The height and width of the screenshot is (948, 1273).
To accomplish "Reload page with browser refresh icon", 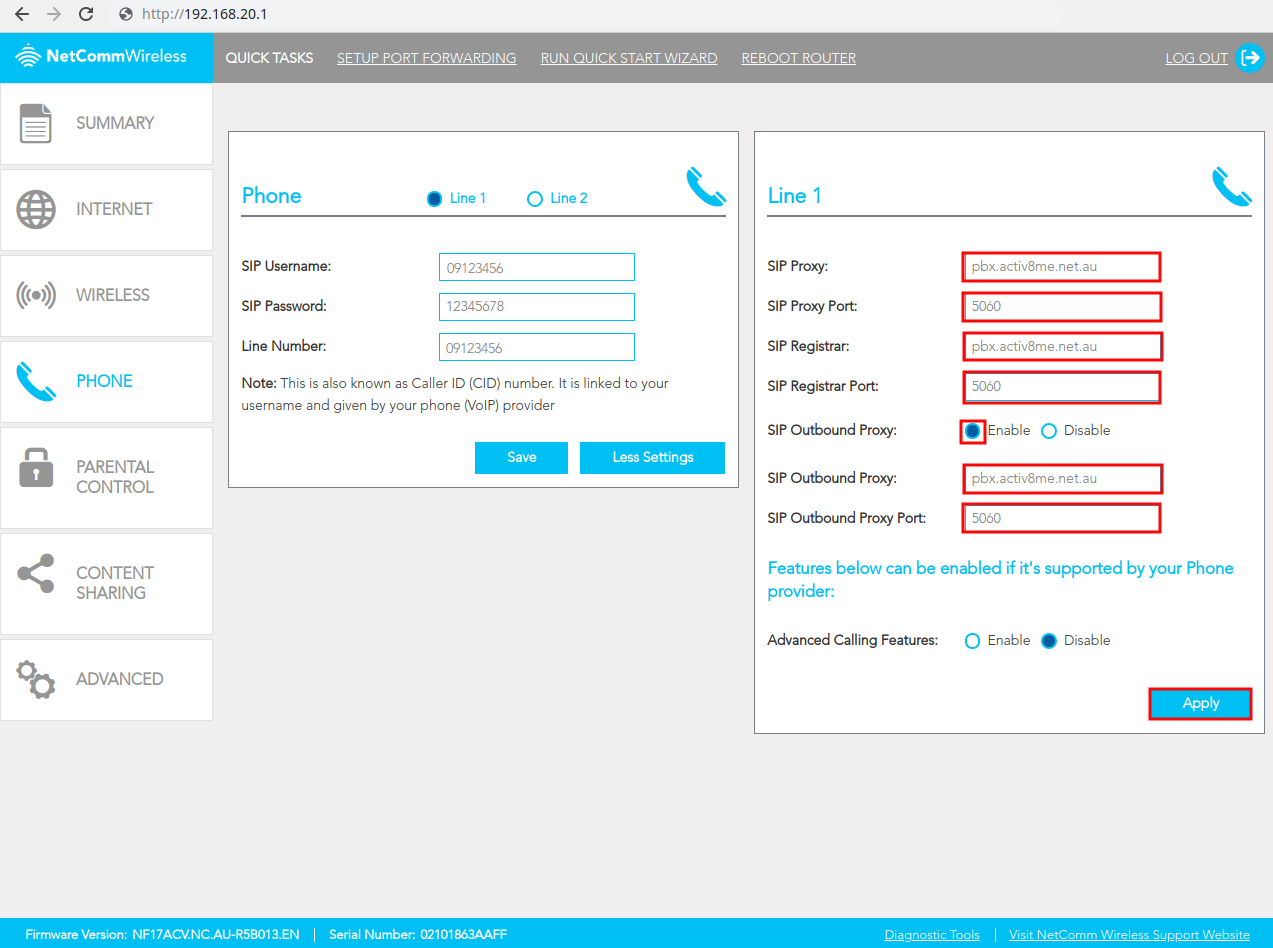I will click(x=86, y=14).
